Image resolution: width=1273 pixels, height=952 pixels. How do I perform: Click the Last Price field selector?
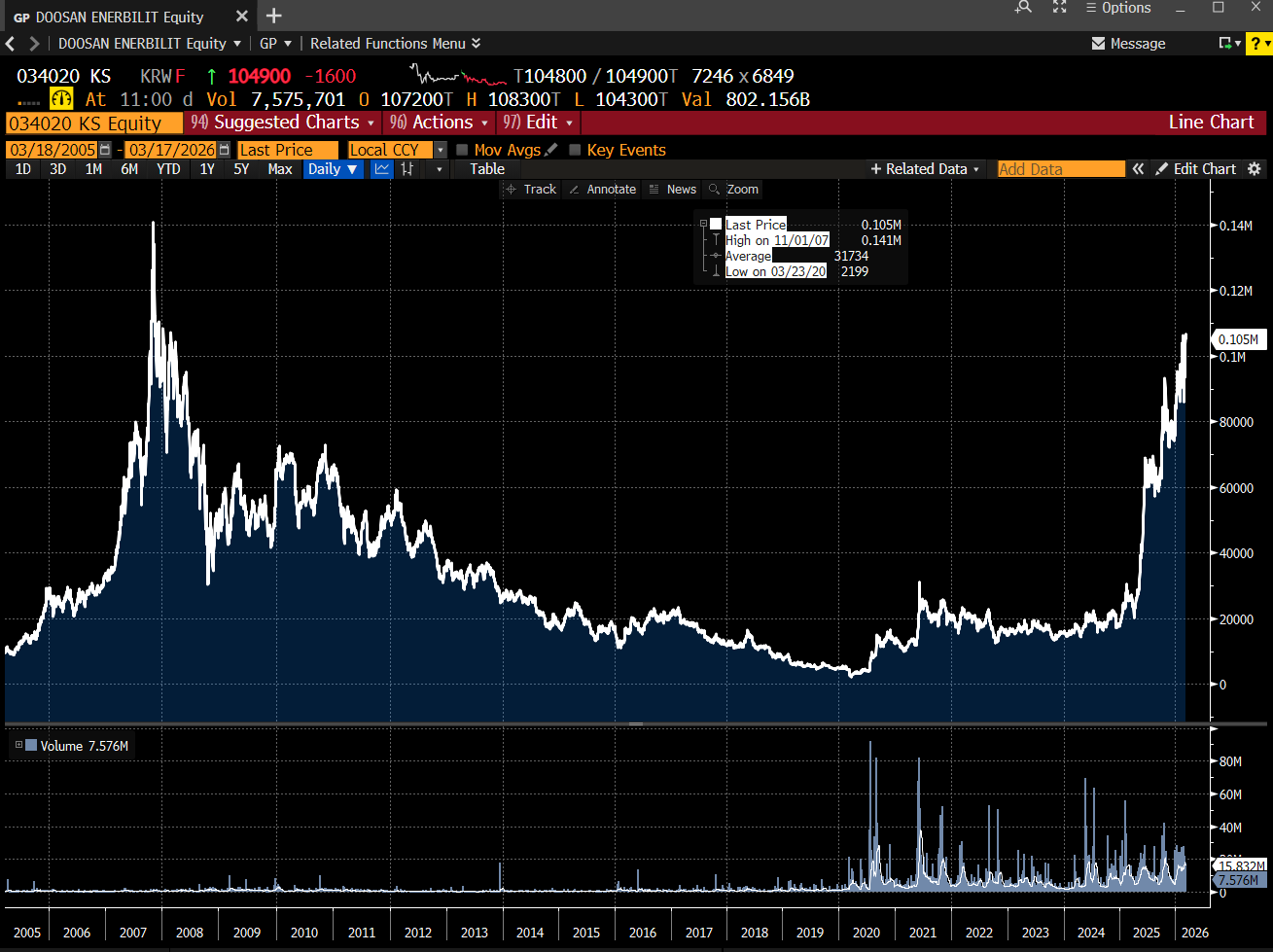click(x=288, y=150)
